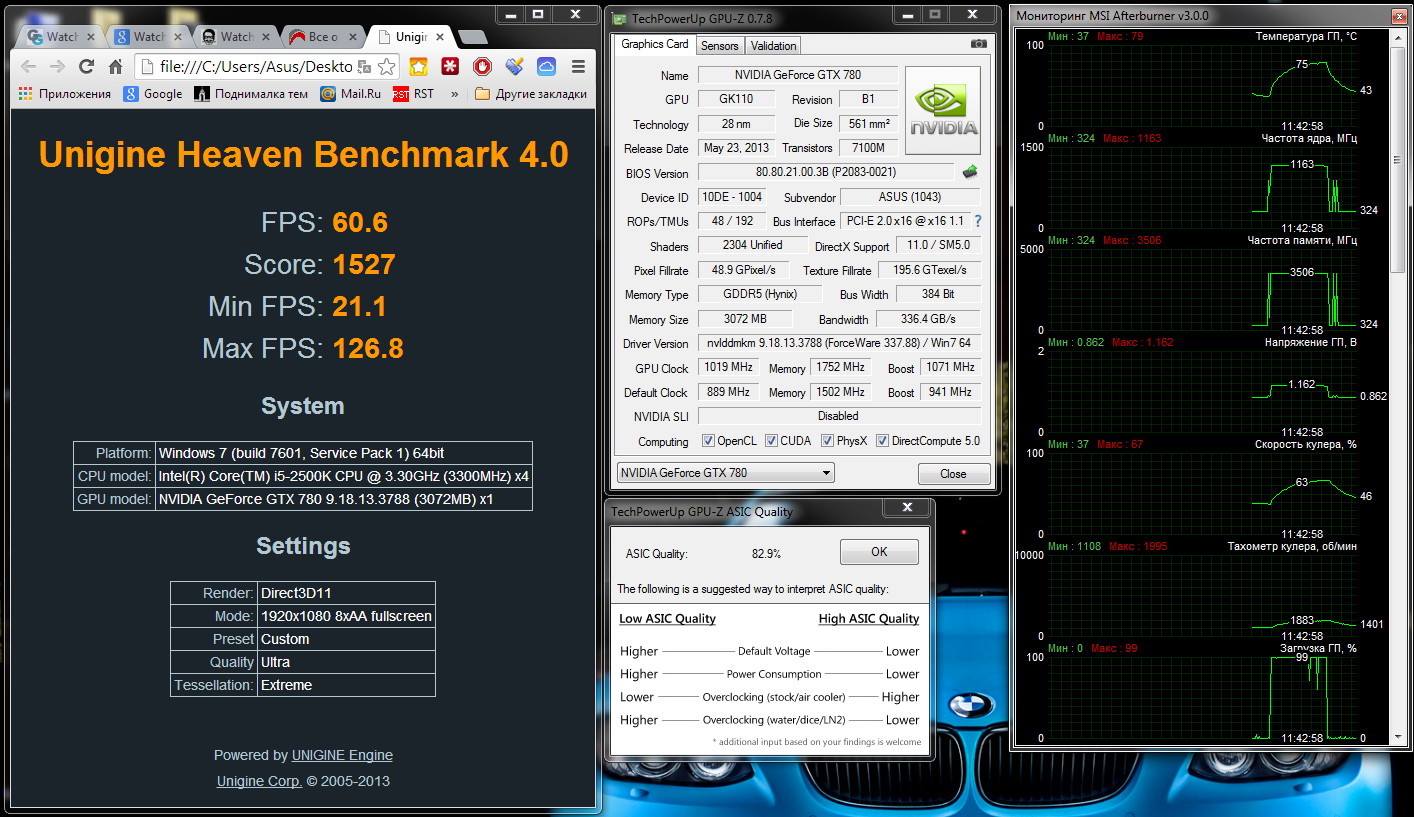This screenshot has width=1414, height=817.
Task: Open the yellow star extension icon
Action: 419,67
